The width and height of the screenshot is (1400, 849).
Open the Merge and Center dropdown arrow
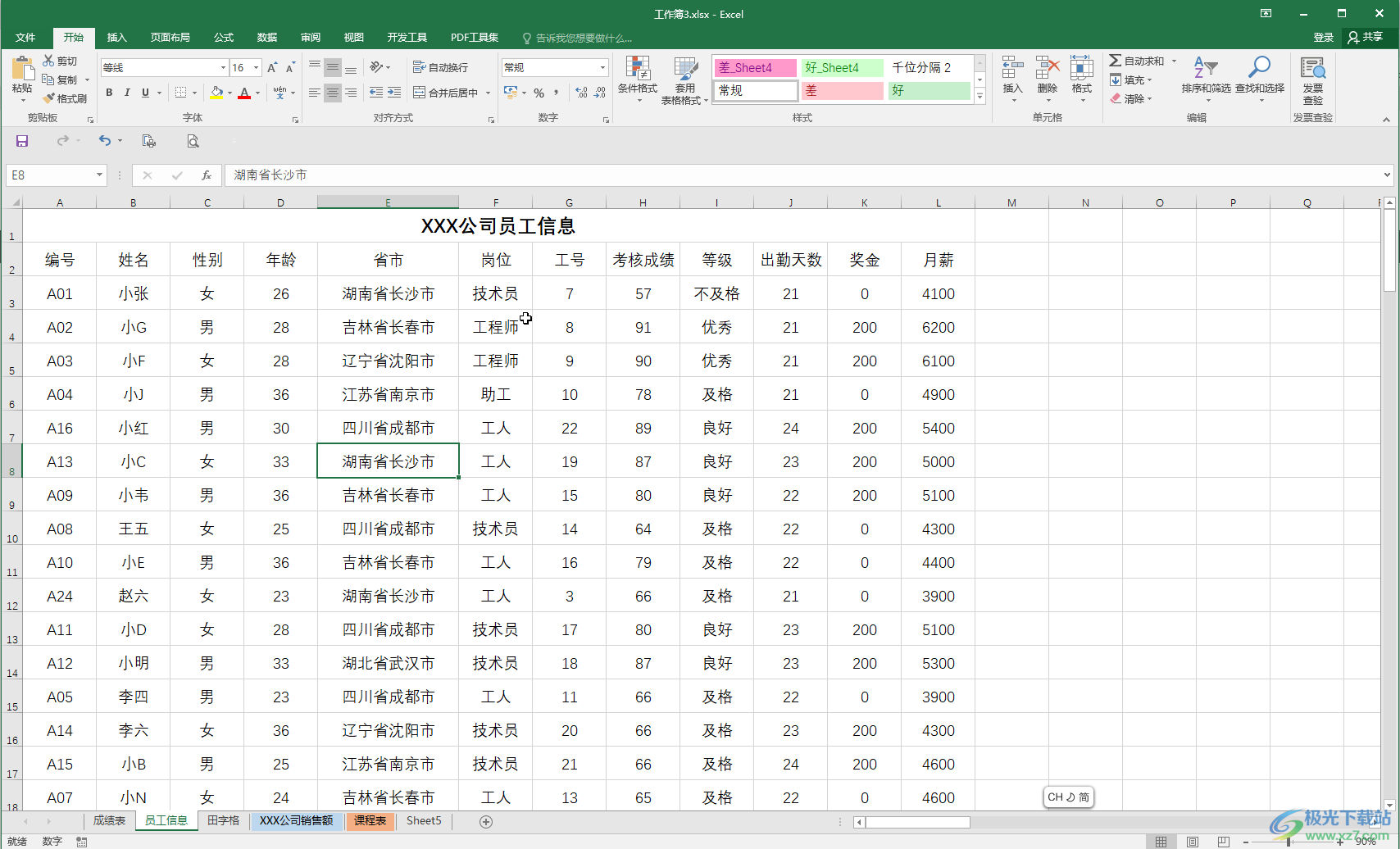(x=488, y=93)
